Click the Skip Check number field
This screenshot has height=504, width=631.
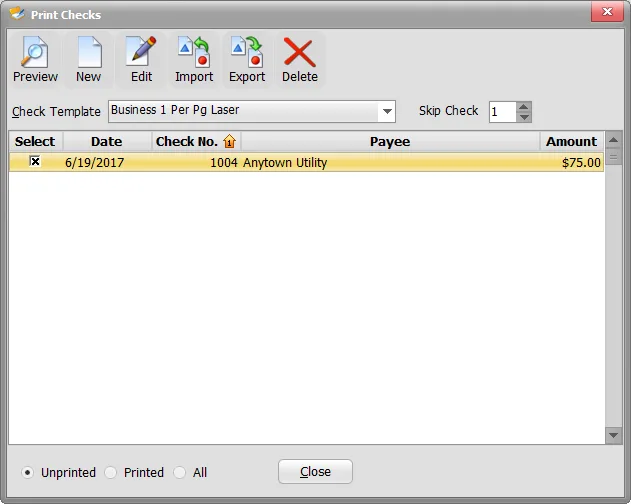pos(502,112)
